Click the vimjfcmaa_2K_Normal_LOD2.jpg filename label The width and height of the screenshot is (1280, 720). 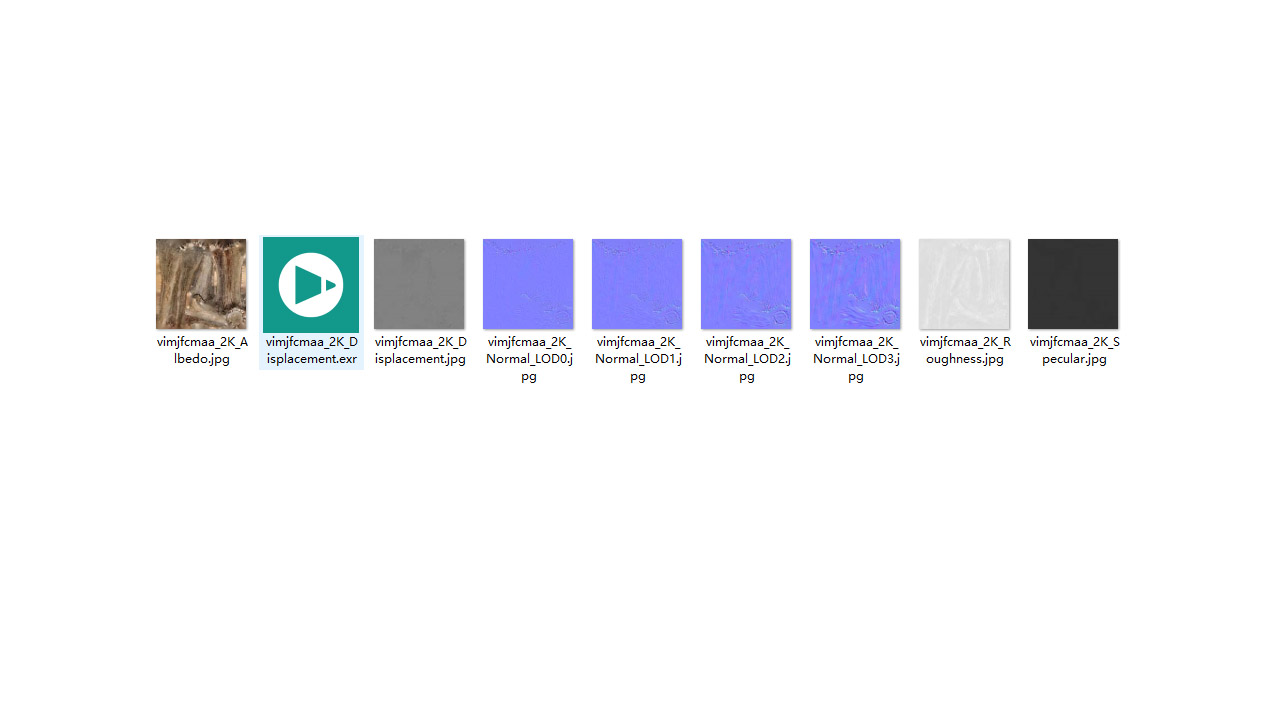747,359
